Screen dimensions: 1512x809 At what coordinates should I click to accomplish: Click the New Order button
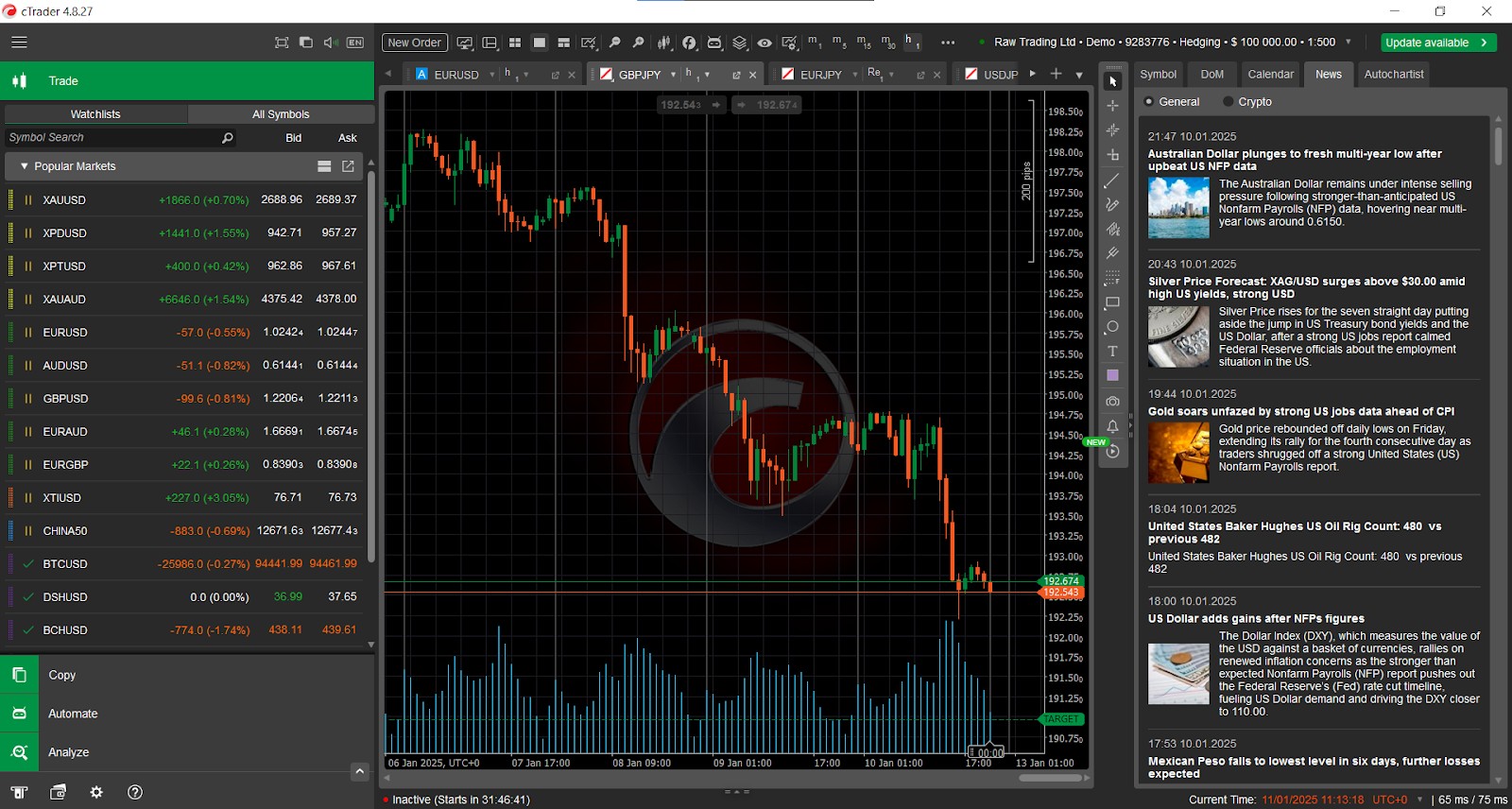coord(414,43)
